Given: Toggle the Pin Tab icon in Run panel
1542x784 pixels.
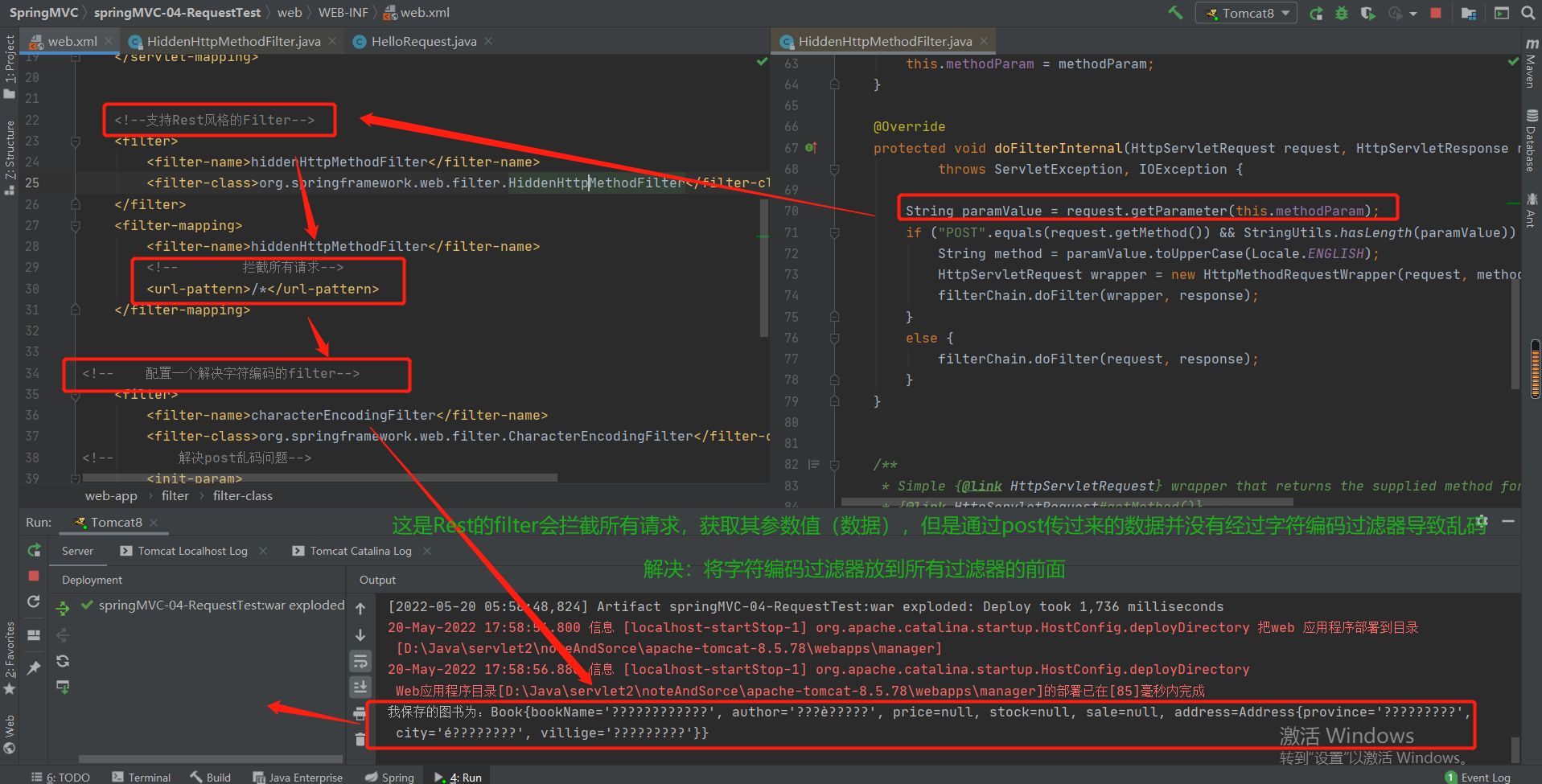Looking at the screenshot, I should point(34,667).
